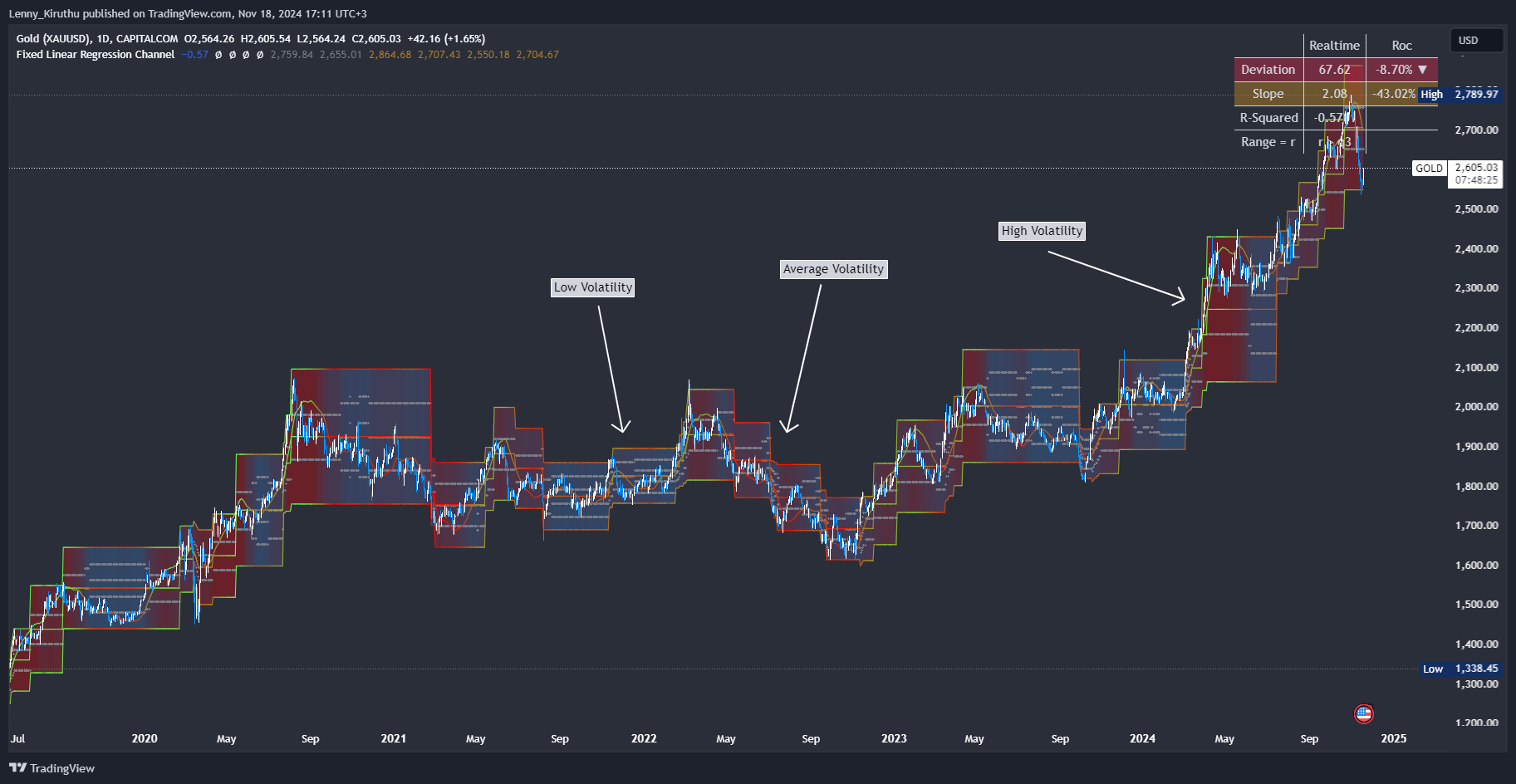
Task: Click the Range = r row label
Action: pyautogui.click(x=1268, y=142)
